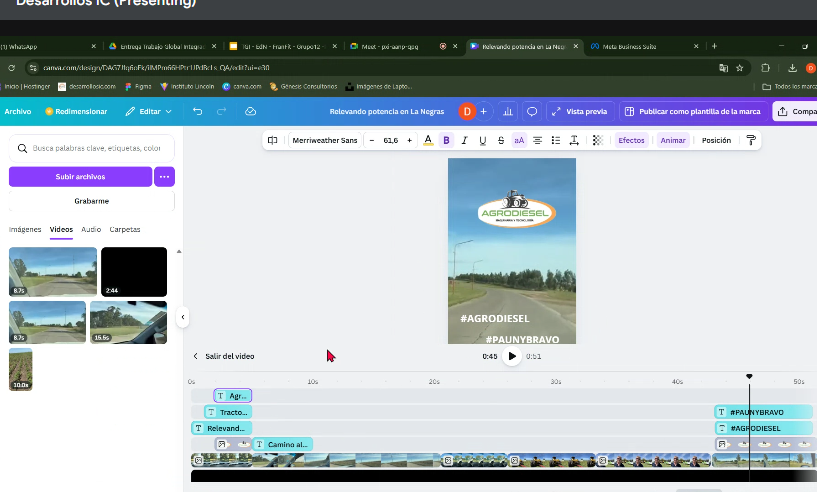The image size is (817, 492).
Task: Toggle italic text formatting
Action: click(465, 140)
